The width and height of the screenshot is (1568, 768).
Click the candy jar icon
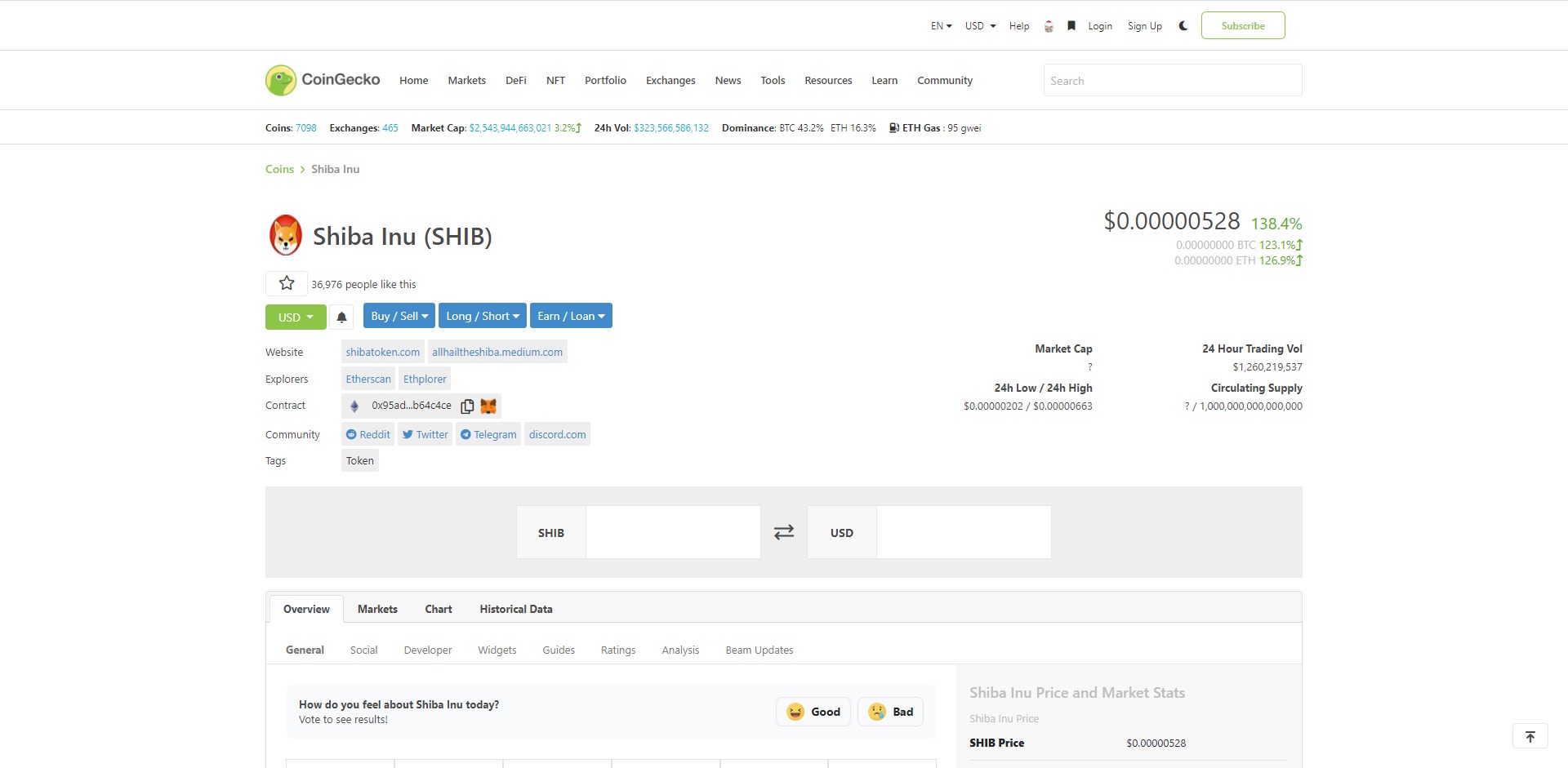tap(1049, 26)
